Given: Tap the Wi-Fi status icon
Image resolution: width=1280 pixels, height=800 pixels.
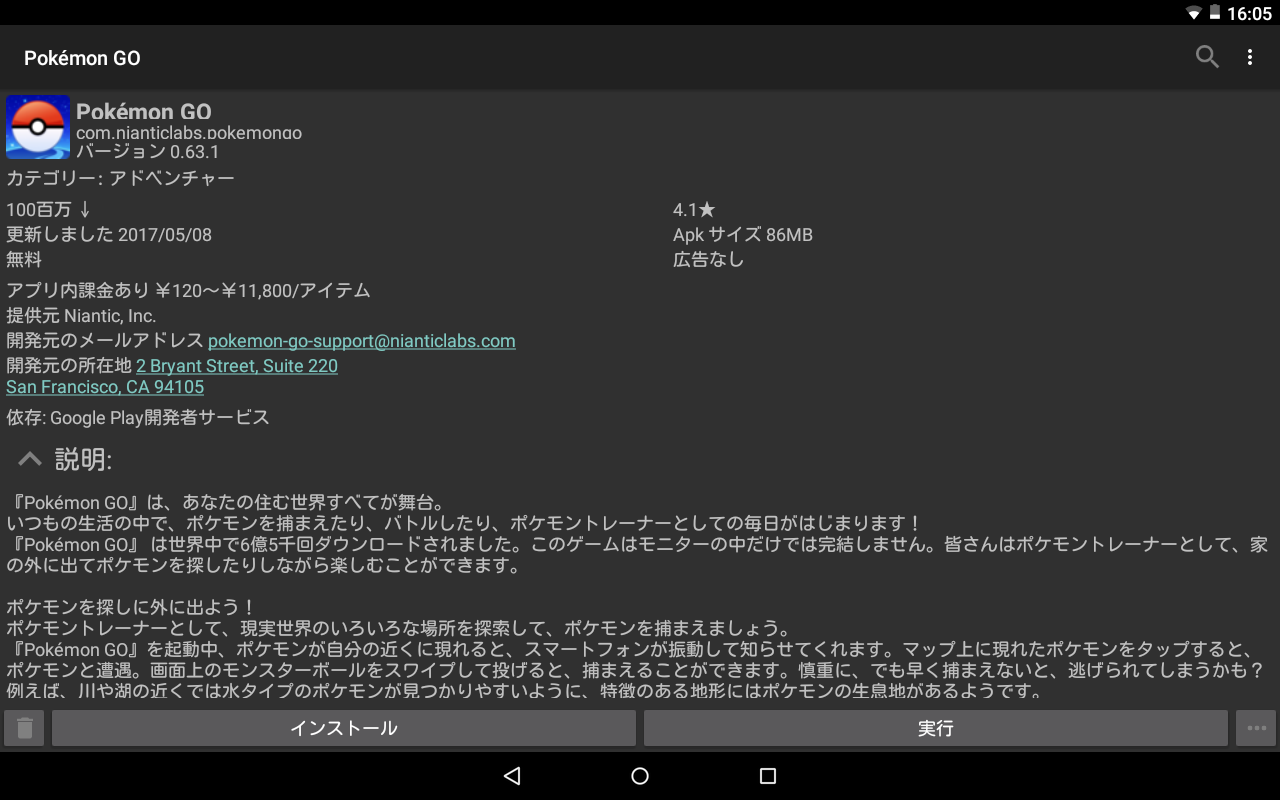Looking at the screenshot, I should click(1194, 13).
